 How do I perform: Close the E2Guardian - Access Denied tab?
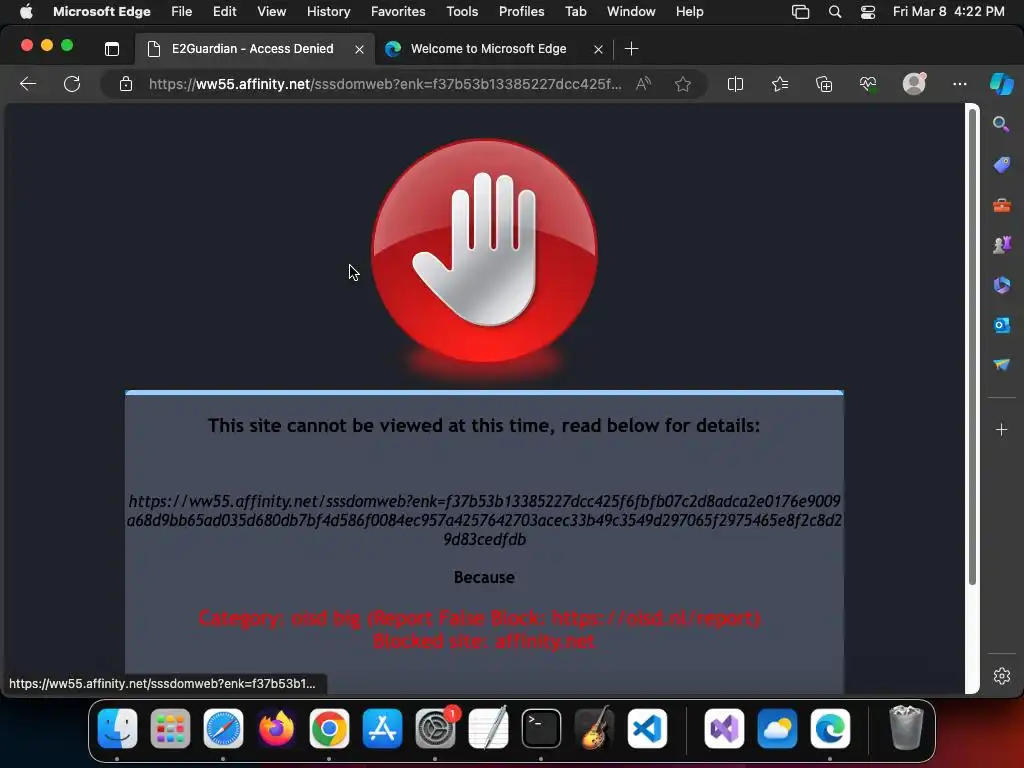tap(359, 49)
